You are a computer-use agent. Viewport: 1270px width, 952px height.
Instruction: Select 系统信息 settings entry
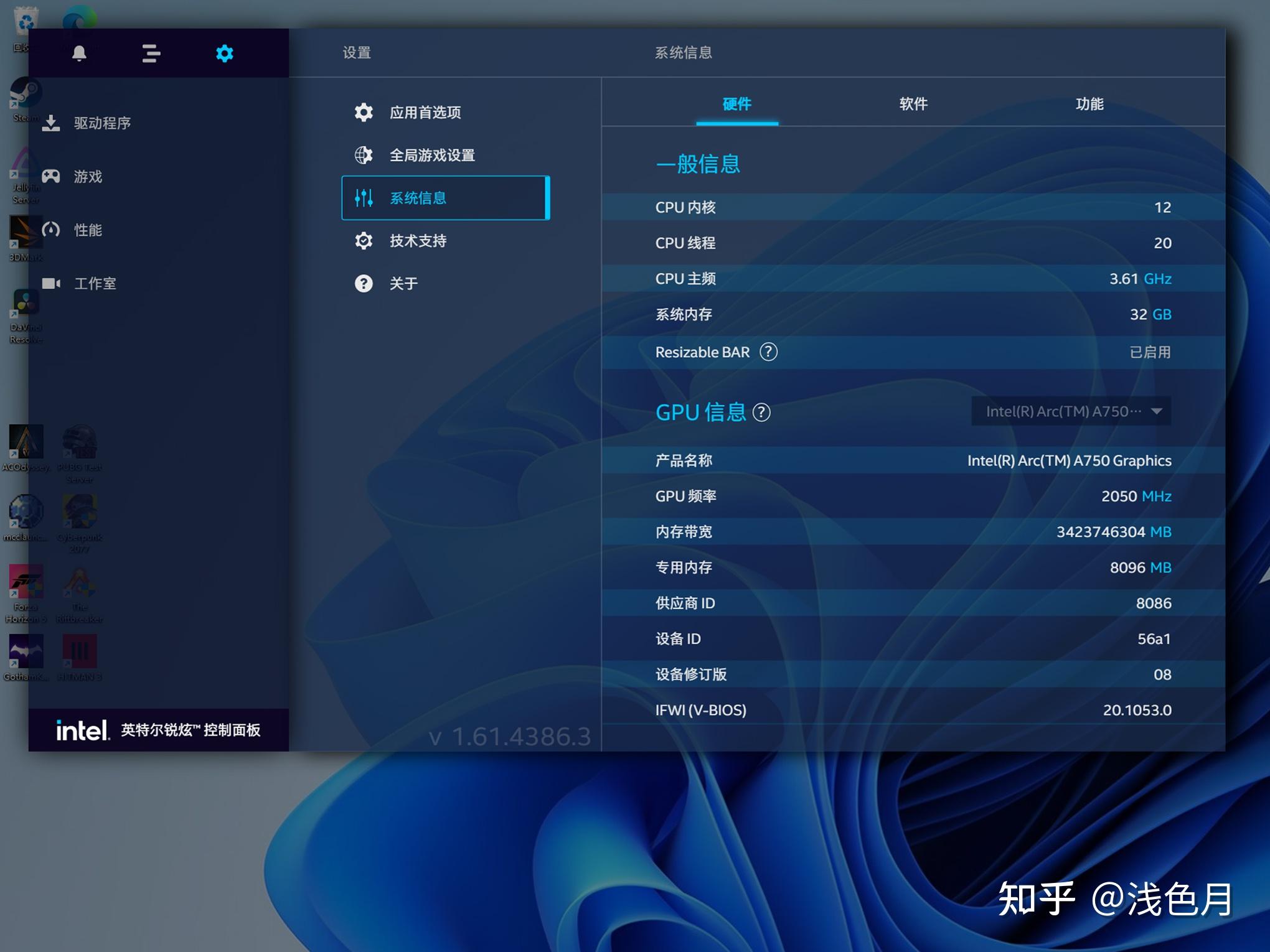point(445,198)
